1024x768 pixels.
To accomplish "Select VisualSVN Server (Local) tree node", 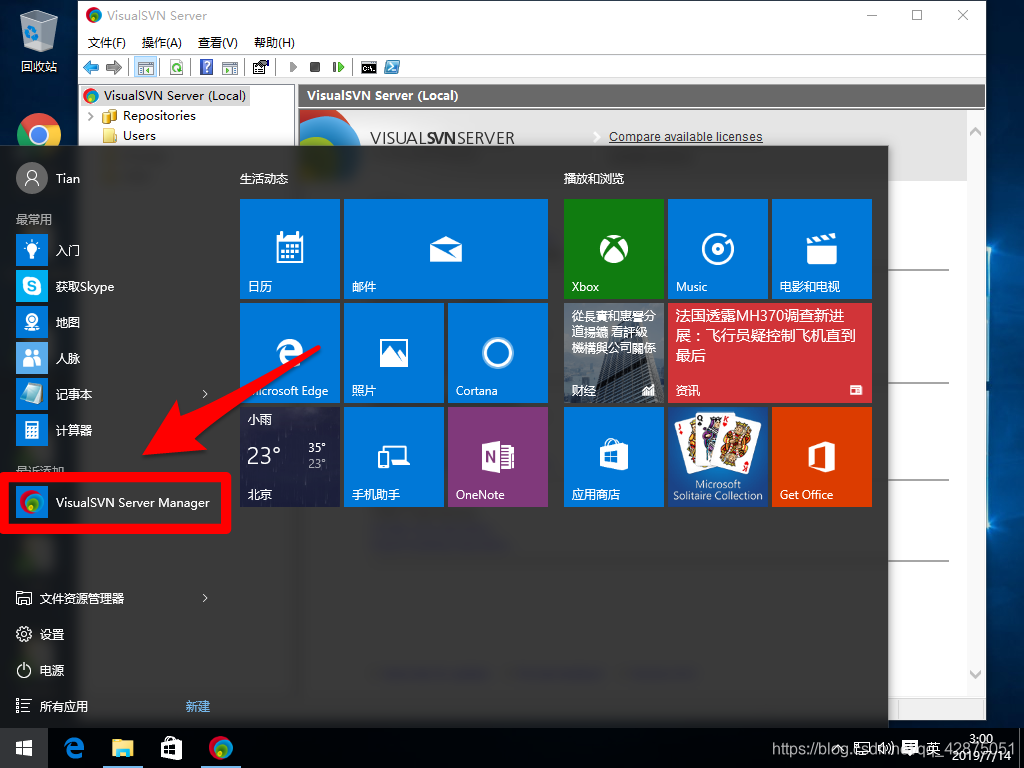I will 166,96.
